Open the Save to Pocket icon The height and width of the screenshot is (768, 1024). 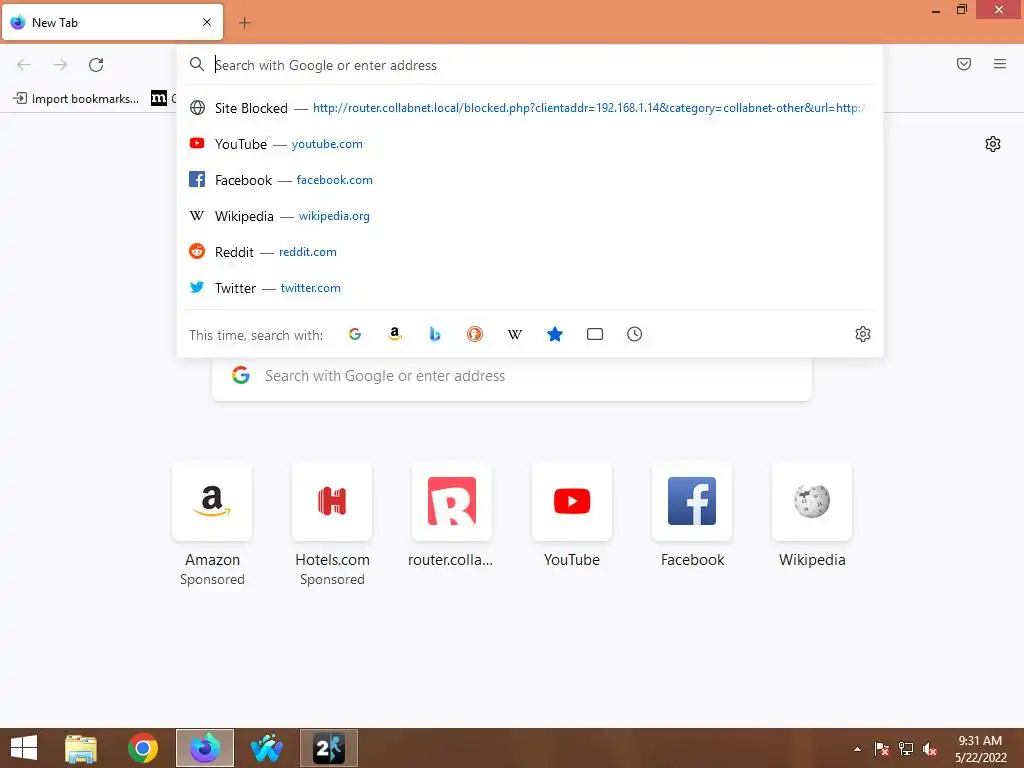click(964, 64)
